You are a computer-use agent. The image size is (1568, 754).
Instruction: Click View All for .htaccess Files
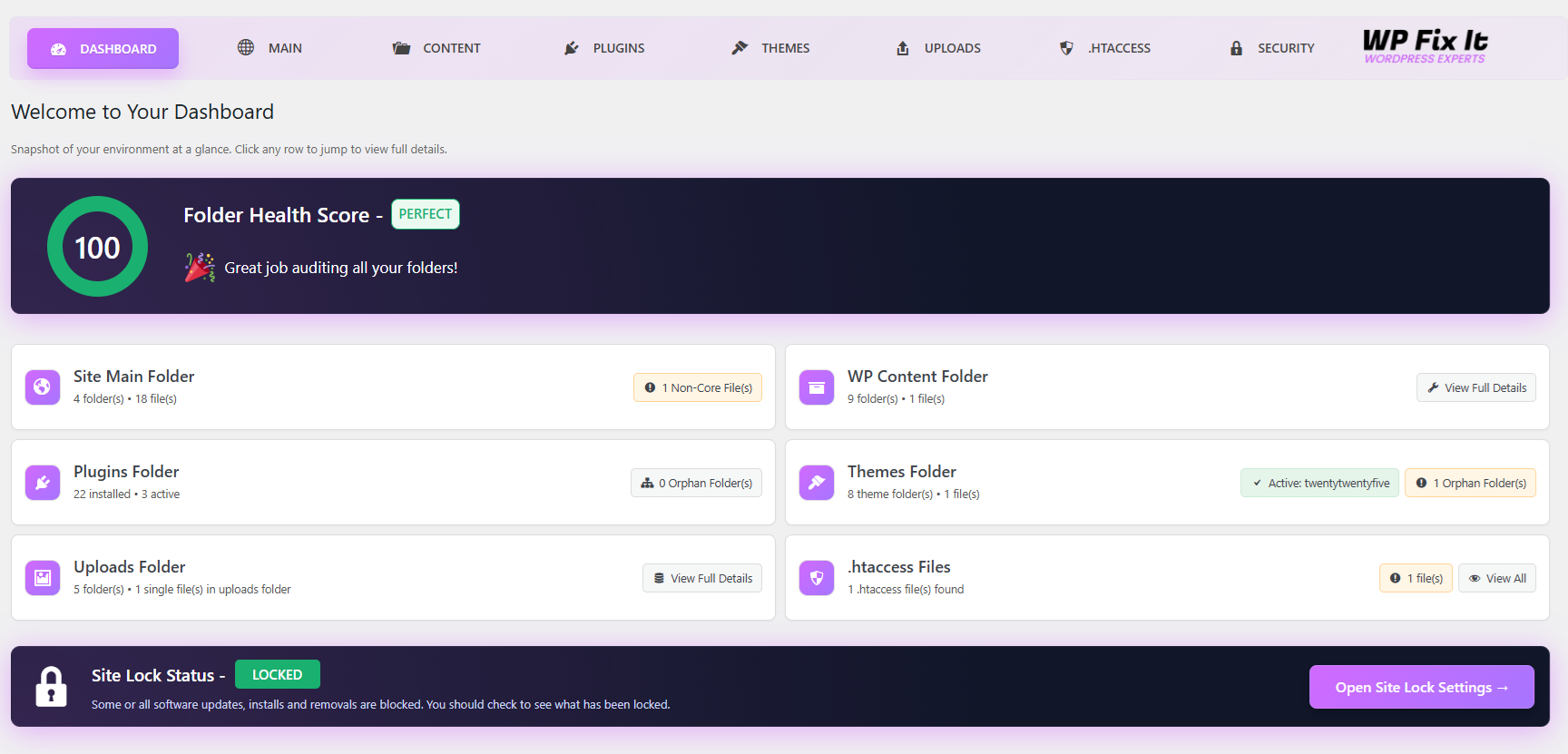pyautogui.click(x=1497, y=578)
